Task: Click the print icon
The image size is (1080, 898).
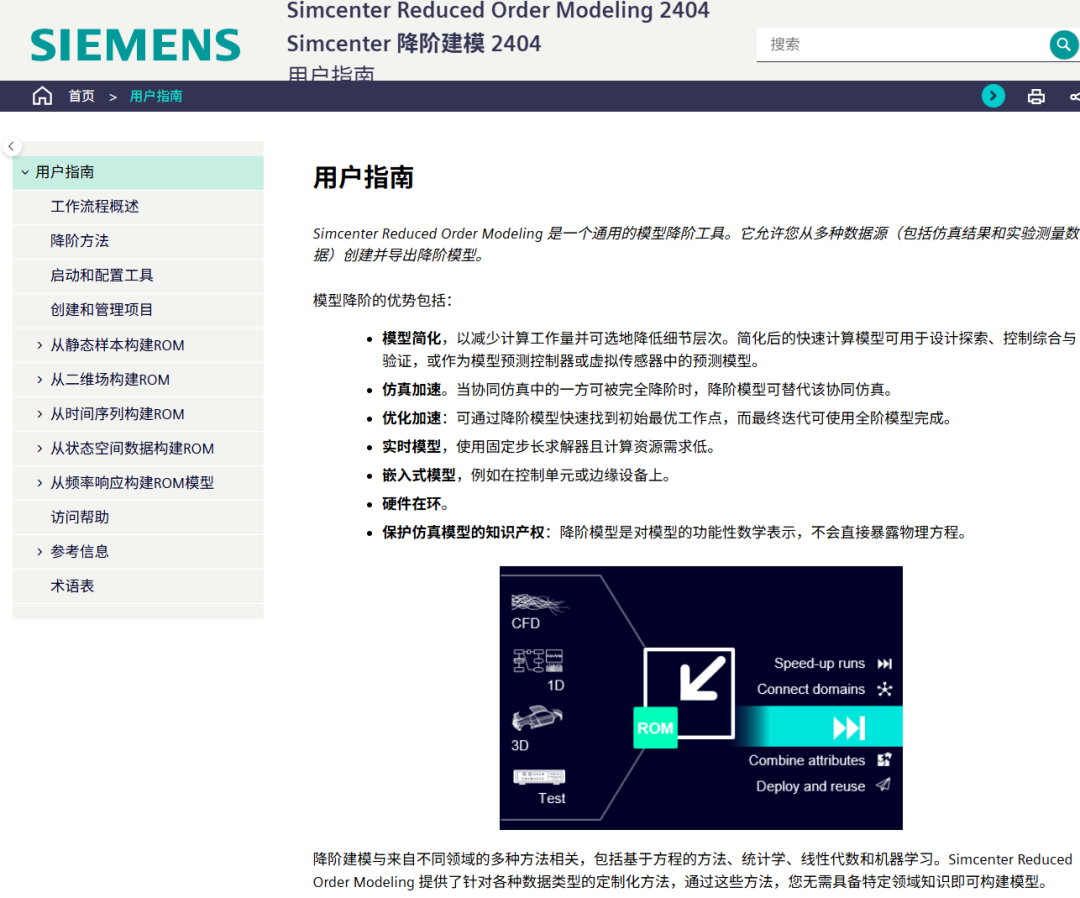Action: point(1036,96)
